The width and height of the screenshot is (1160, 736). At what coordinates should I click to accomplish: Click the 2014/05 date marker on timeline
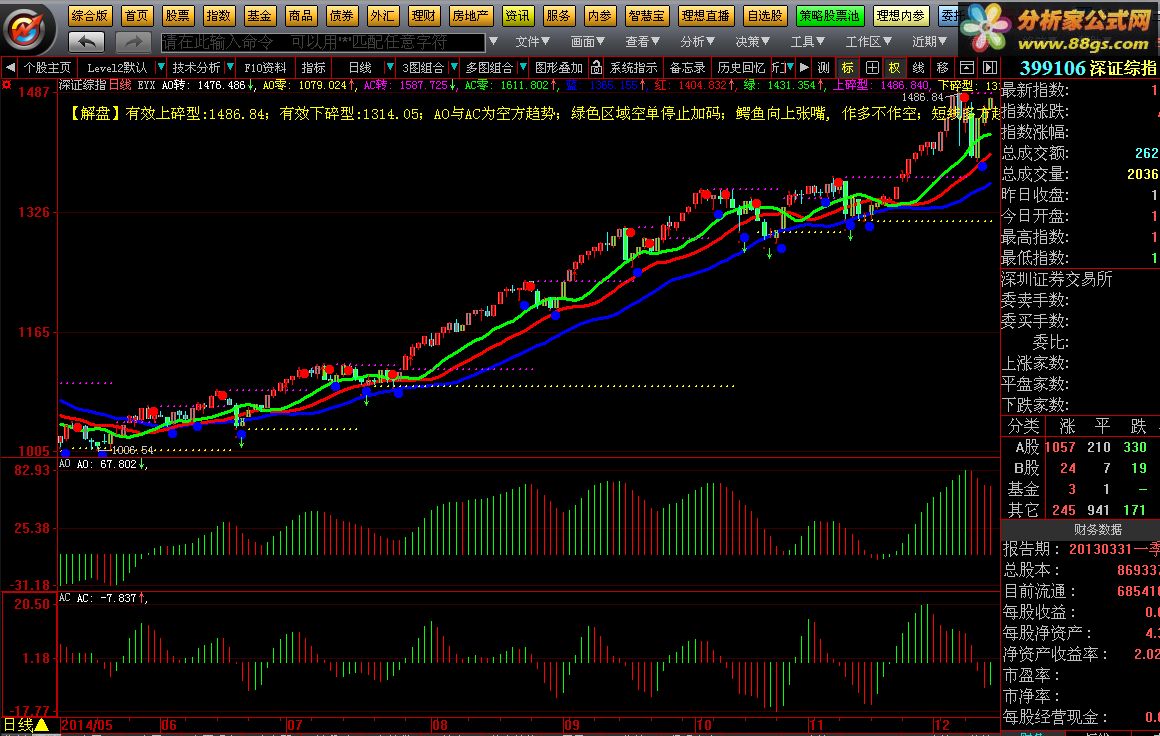pos(87,725)
